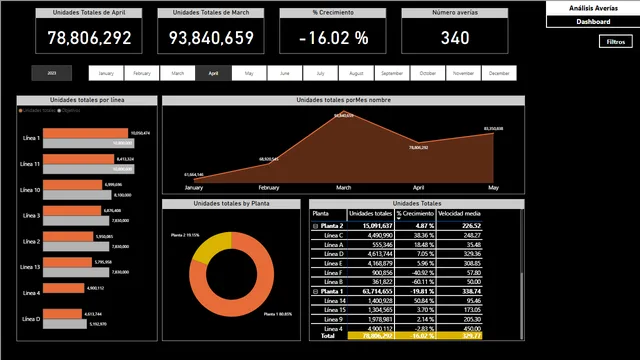Image resolution: width=640 pixels, height=360 pixels.
Task: Select the September month slicer
Action: click(x=392, y=73)
